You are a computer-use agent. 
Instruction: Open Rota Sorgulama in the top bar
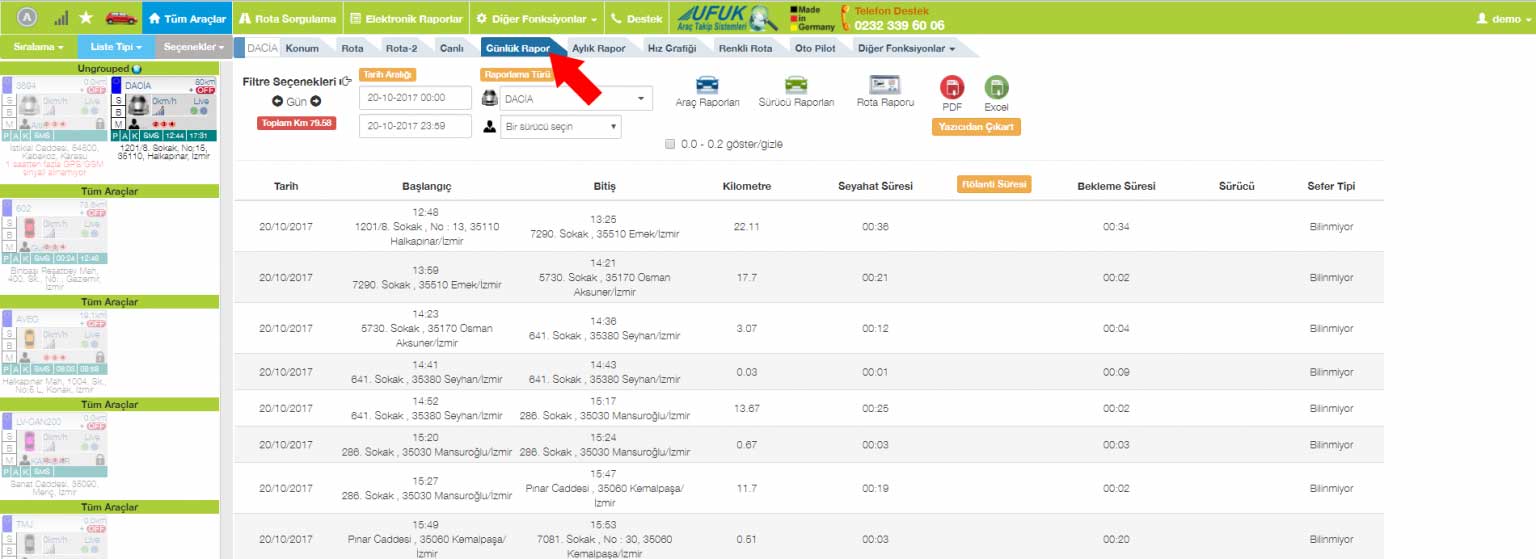[x=287, y=18]
